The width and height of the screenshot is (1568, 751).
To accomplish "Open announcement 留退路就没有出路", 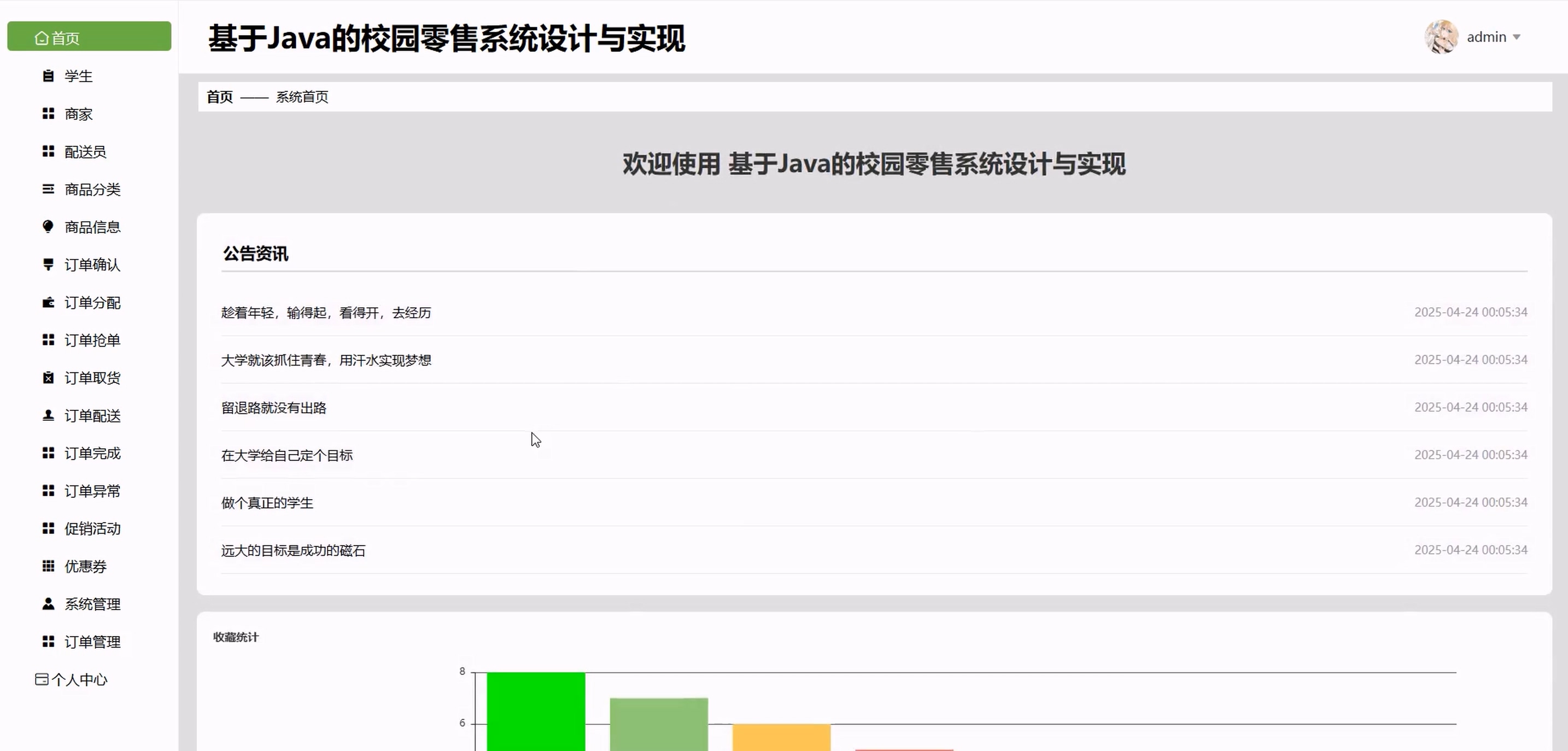I will point(274,408).
